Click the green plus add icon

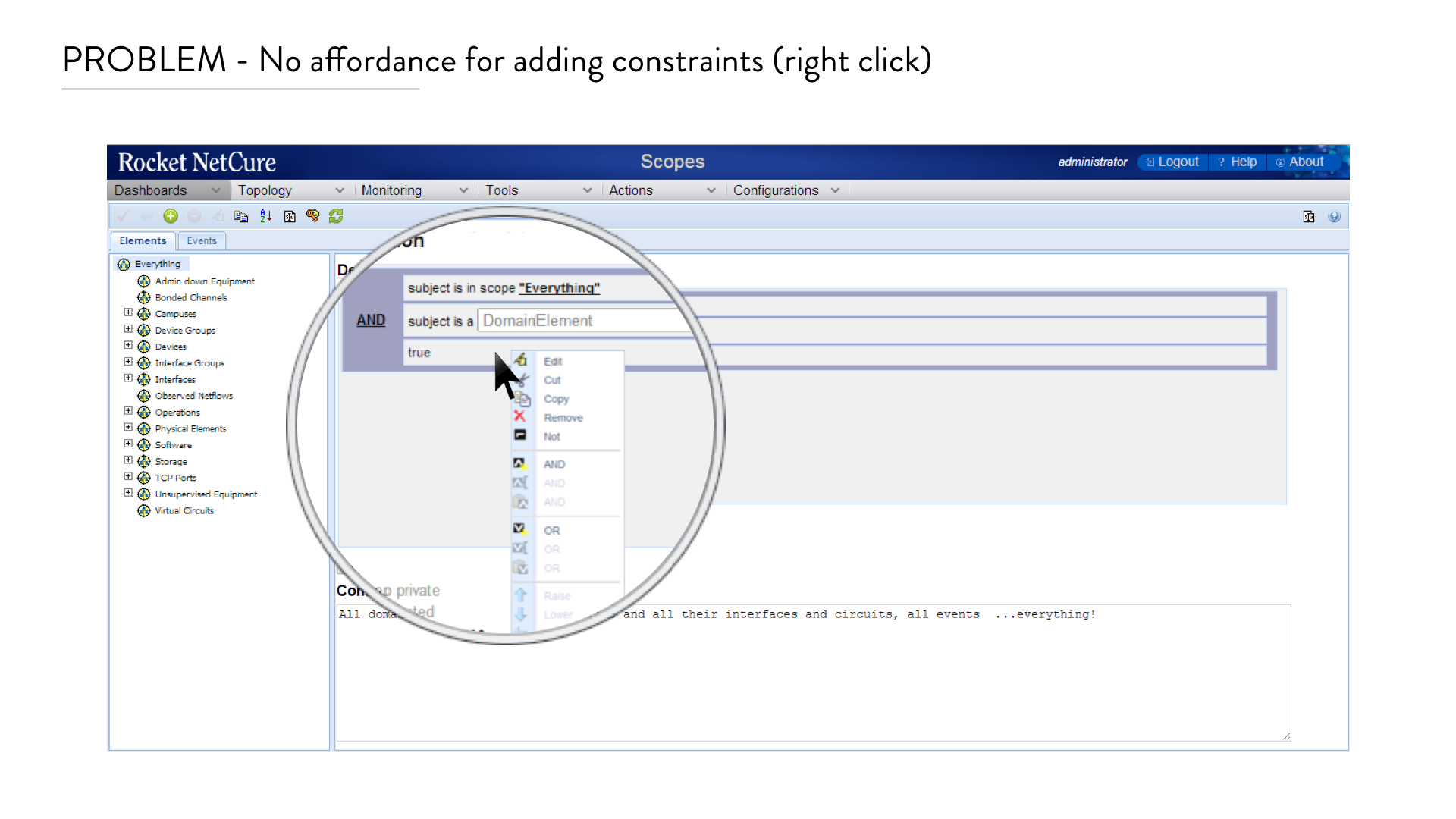click(171, 217)
